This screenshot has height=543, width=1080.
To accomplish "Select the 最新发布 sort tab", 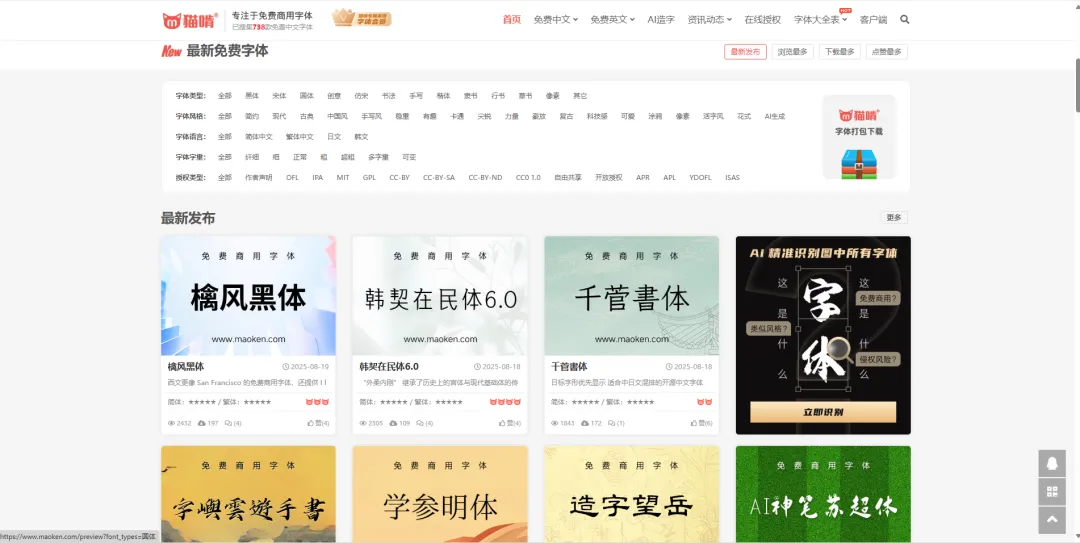I will (745, 52).
